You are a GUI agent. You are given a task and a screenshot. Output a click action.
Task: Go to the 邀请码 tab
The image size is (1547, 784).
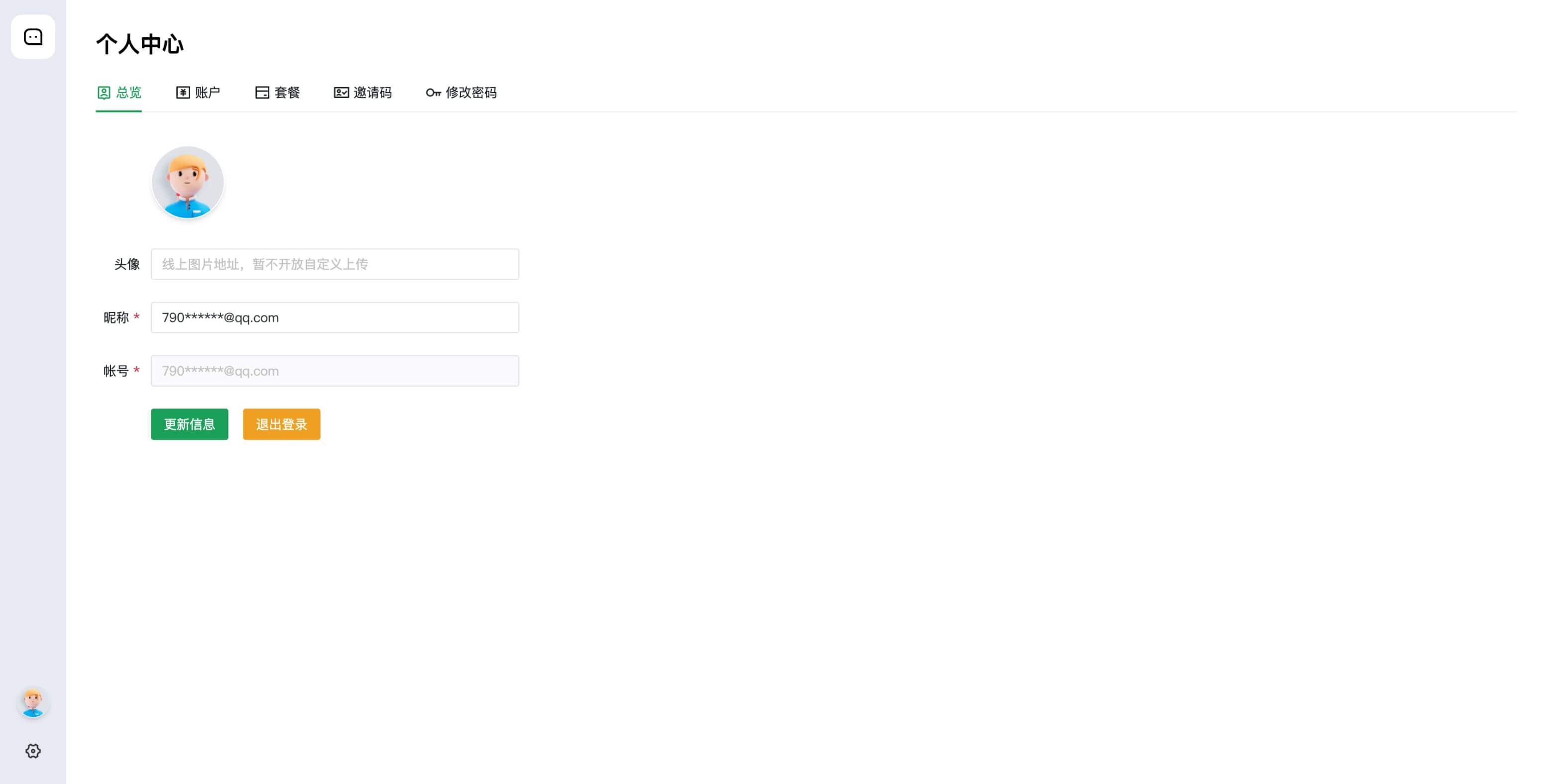click(372, 93)
